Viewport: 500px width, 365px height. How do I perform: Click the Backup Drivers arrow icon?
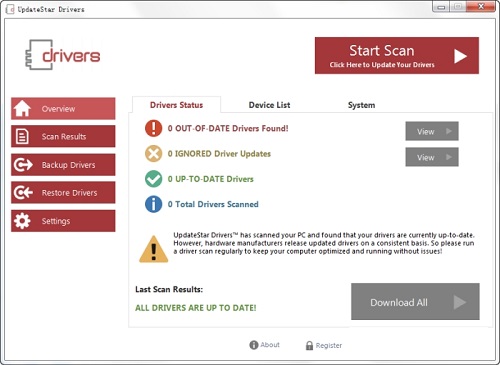click(x=23, y=165)
